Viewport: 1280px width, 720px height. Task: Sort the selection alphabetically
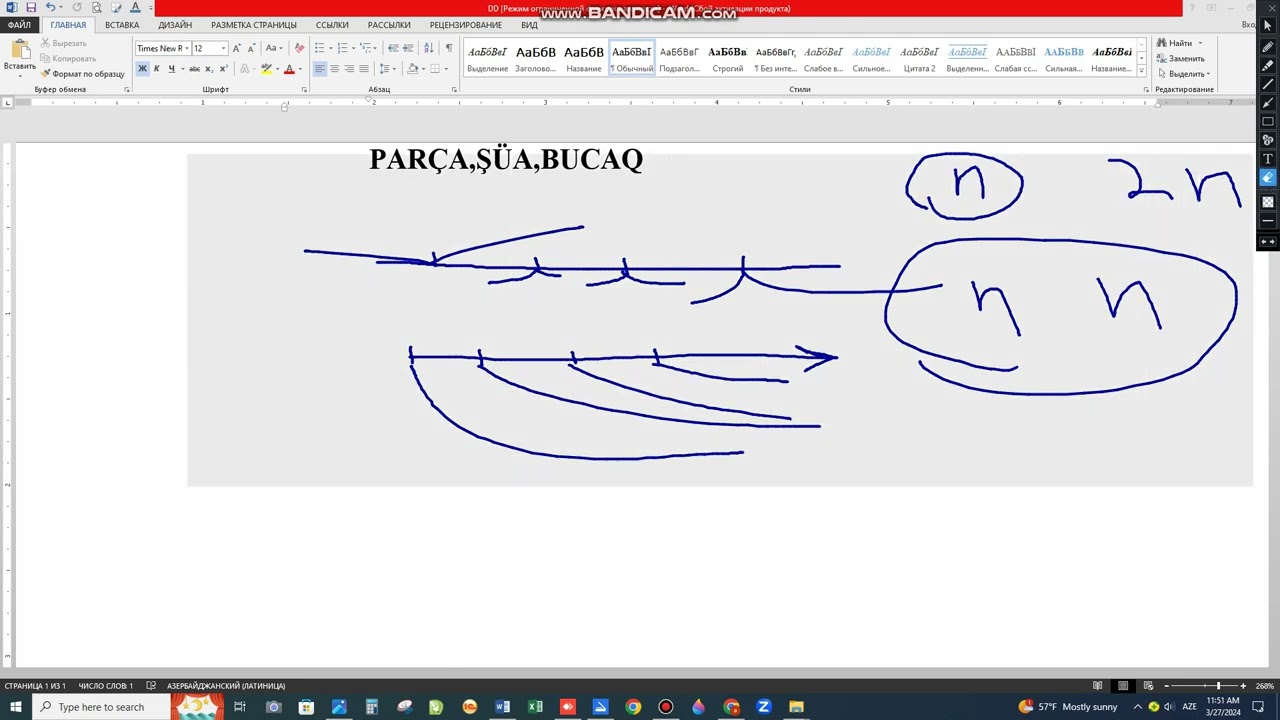(429, 48)
